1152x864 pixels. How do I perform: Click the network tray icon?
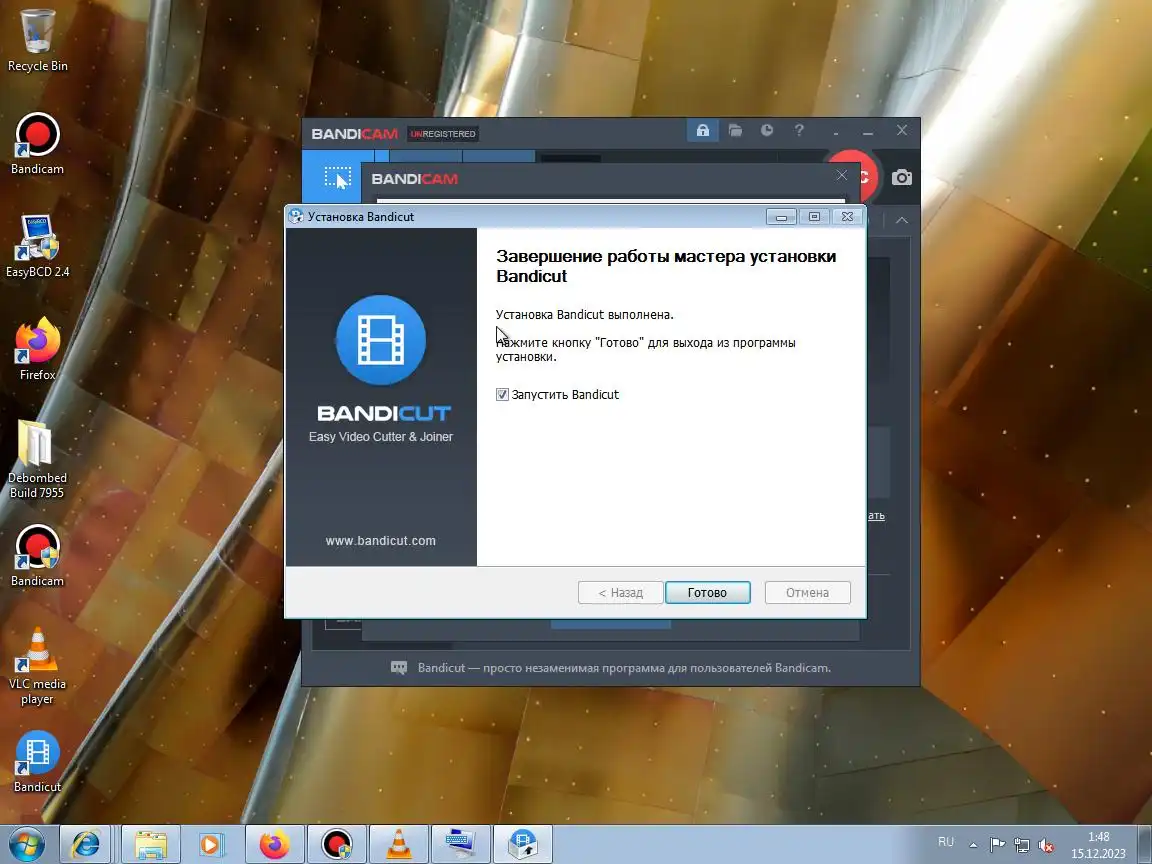(x=1022, y=845)
